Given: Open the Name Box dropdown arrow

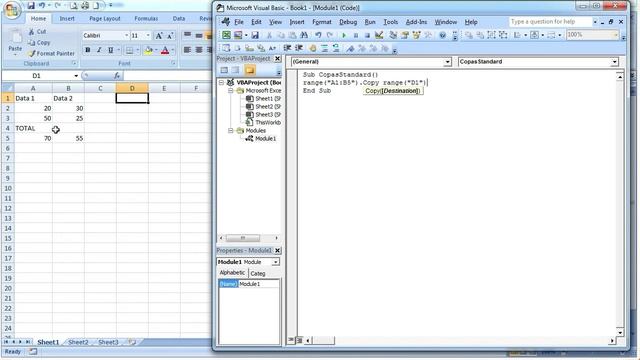Looking at the screenshot, I should tap(76, 76).
